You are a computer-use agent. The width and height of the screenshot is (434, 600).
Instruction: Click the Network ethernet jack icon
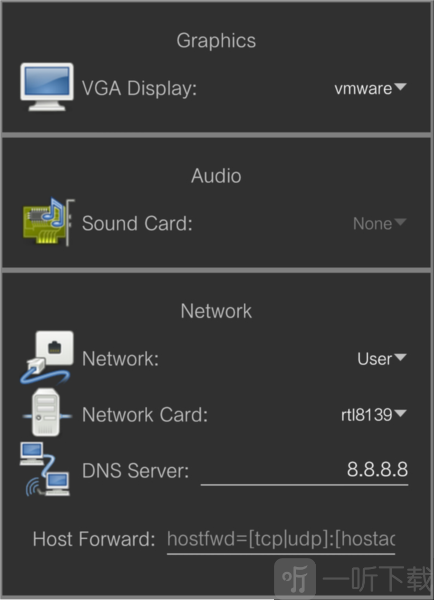47,357
